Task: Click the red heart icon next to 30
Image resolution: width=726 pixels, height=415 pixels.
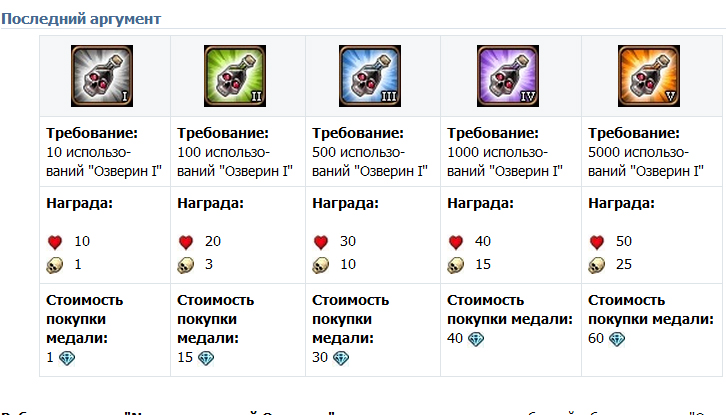Action: 321,242
